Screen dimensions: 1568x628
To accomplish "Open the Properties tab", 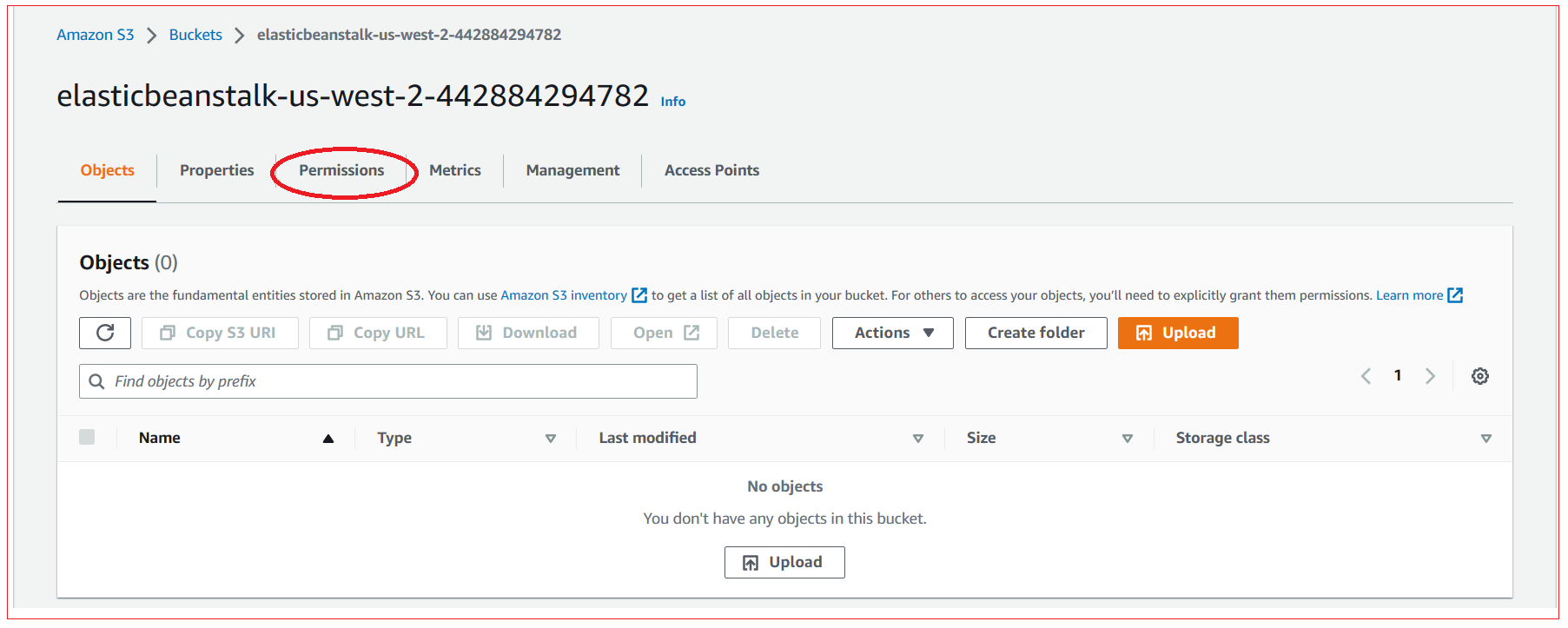I will (217, 170).
